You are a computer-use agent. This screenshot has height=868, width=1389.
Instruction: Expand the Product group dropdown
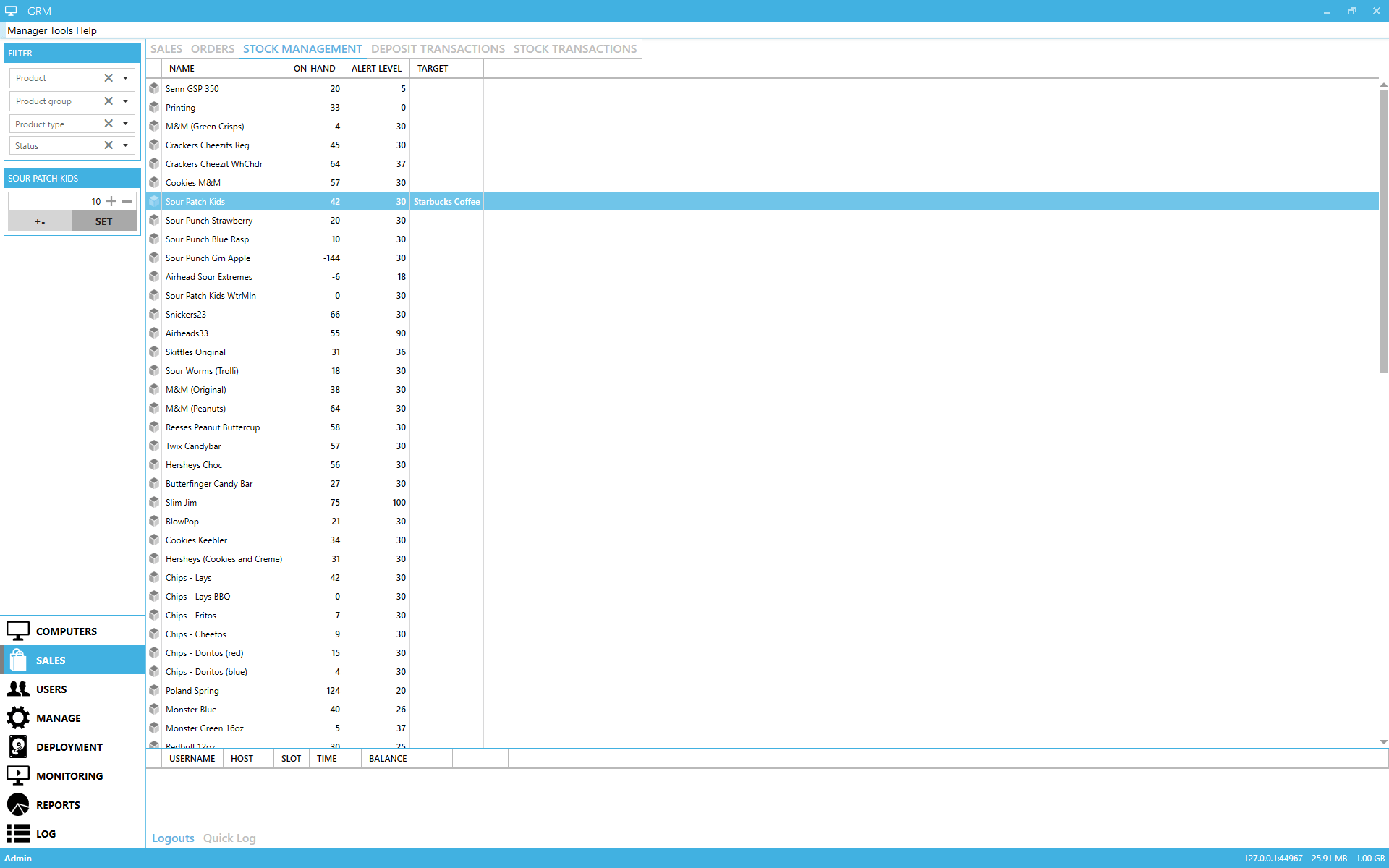[125, 101]
